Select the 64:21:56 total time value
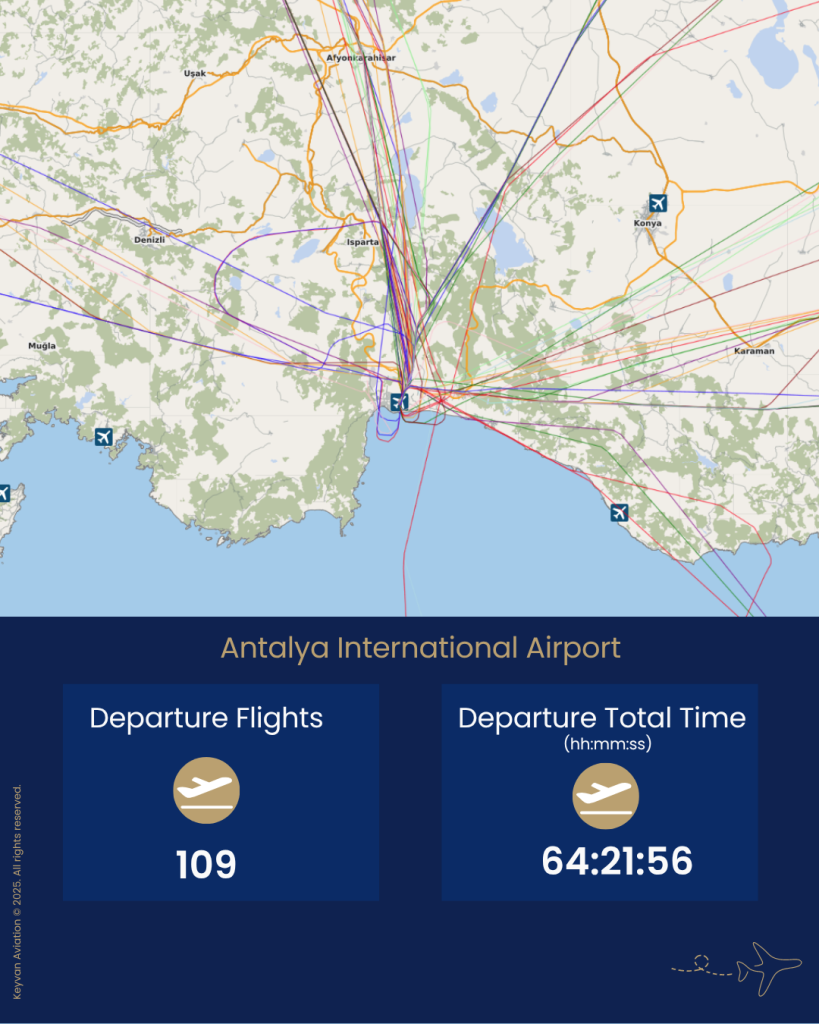 [617, 861]
